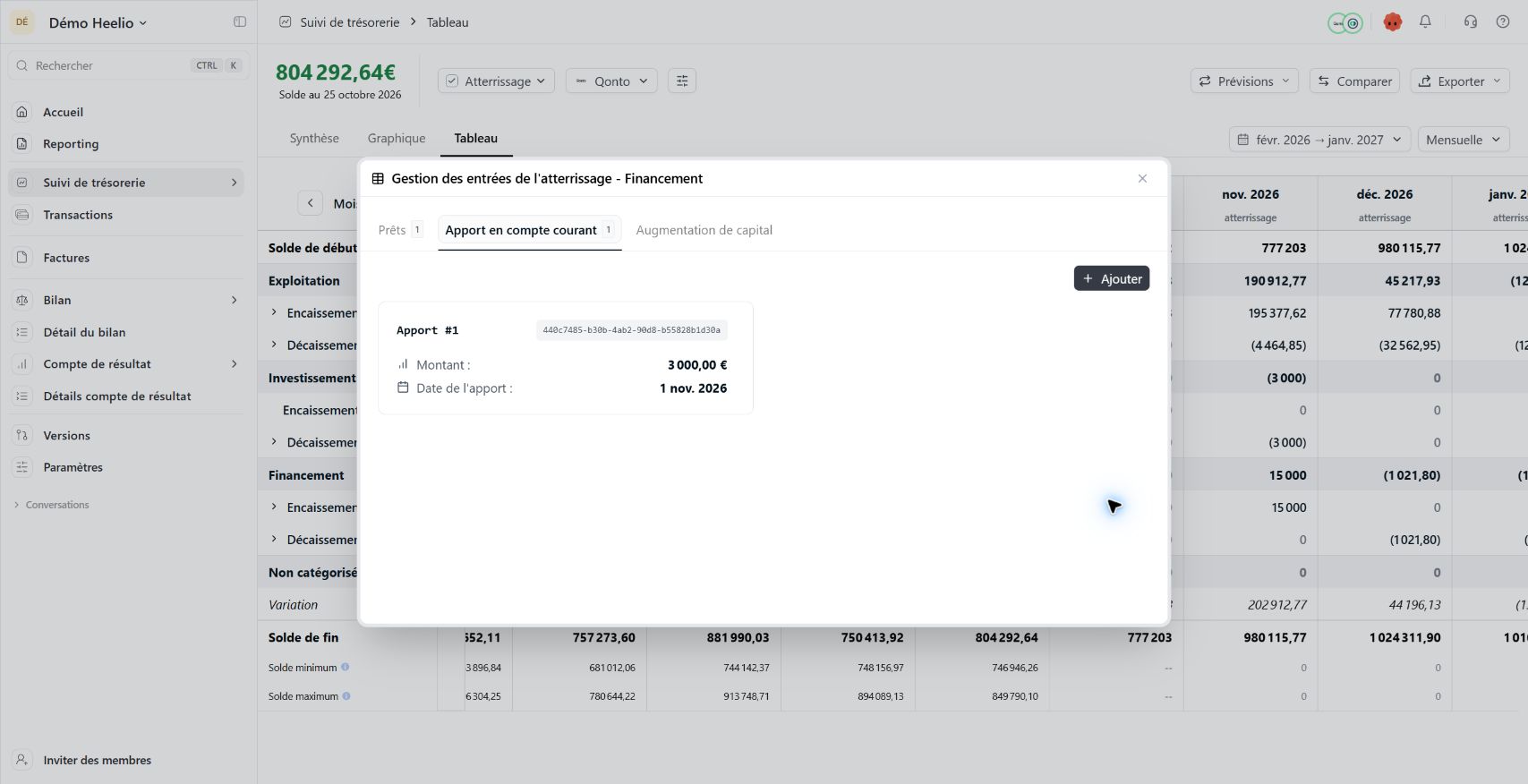
Task: Click Suivi de trésorerie breadcrumb
Action: point(349,22)
